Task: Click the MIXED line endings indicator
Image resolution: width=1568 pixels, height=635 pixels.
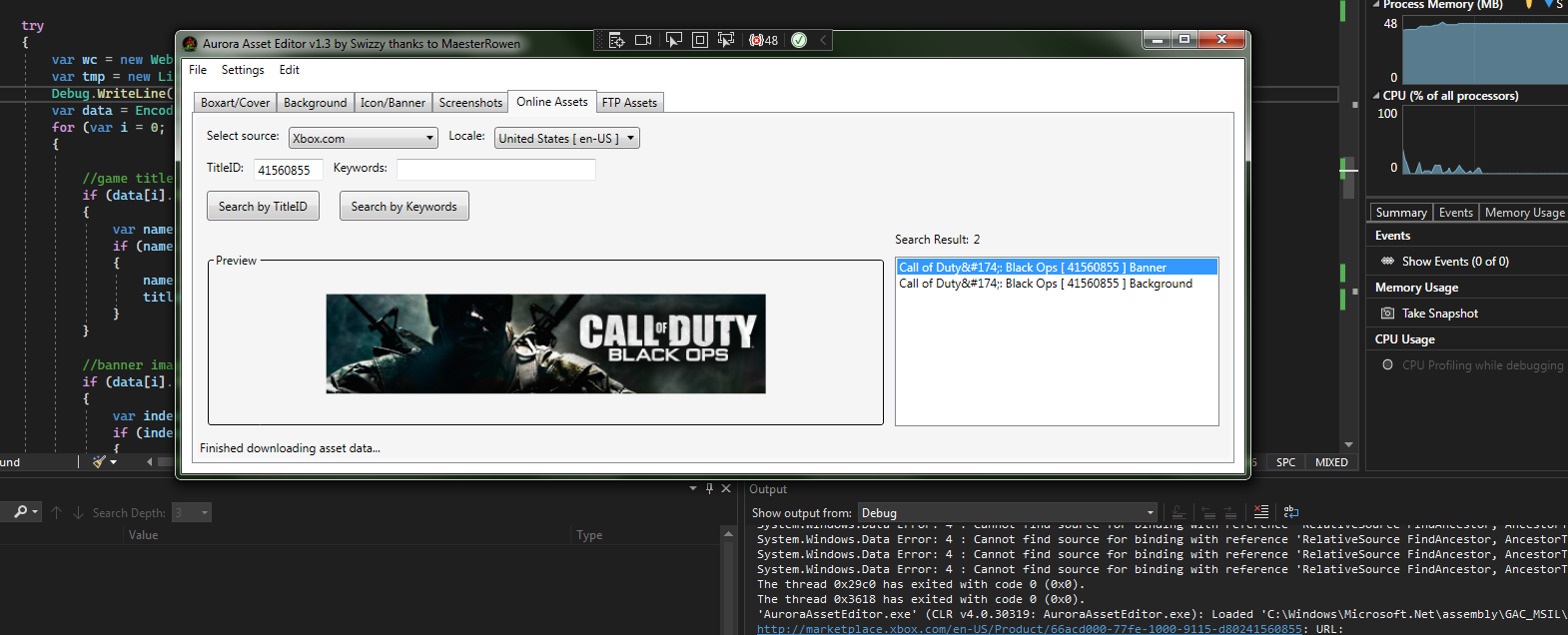Action: pyautogui.click(x=1331, y=462)
